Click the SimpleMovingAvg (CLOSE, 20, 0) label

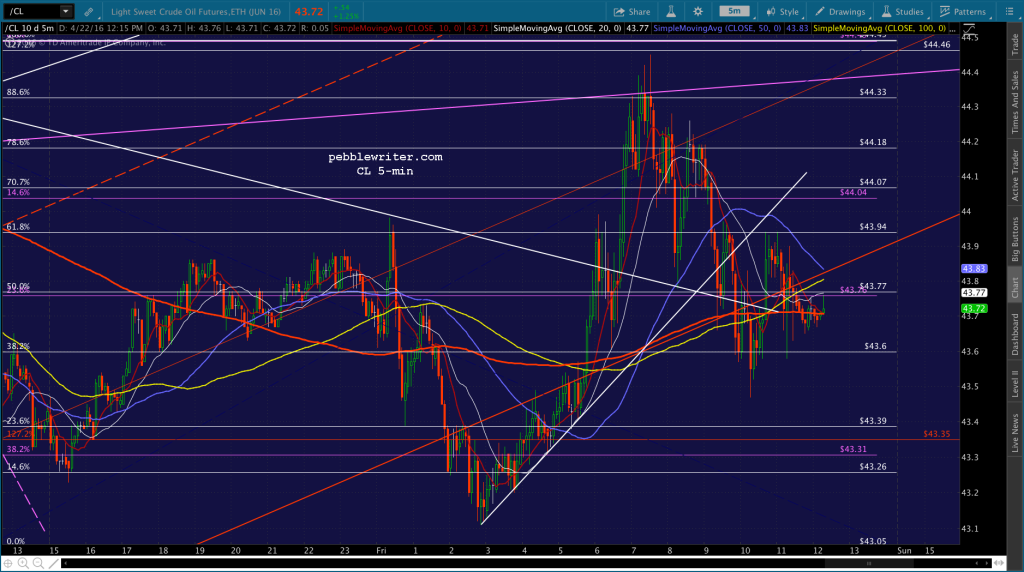coord(557,28)
